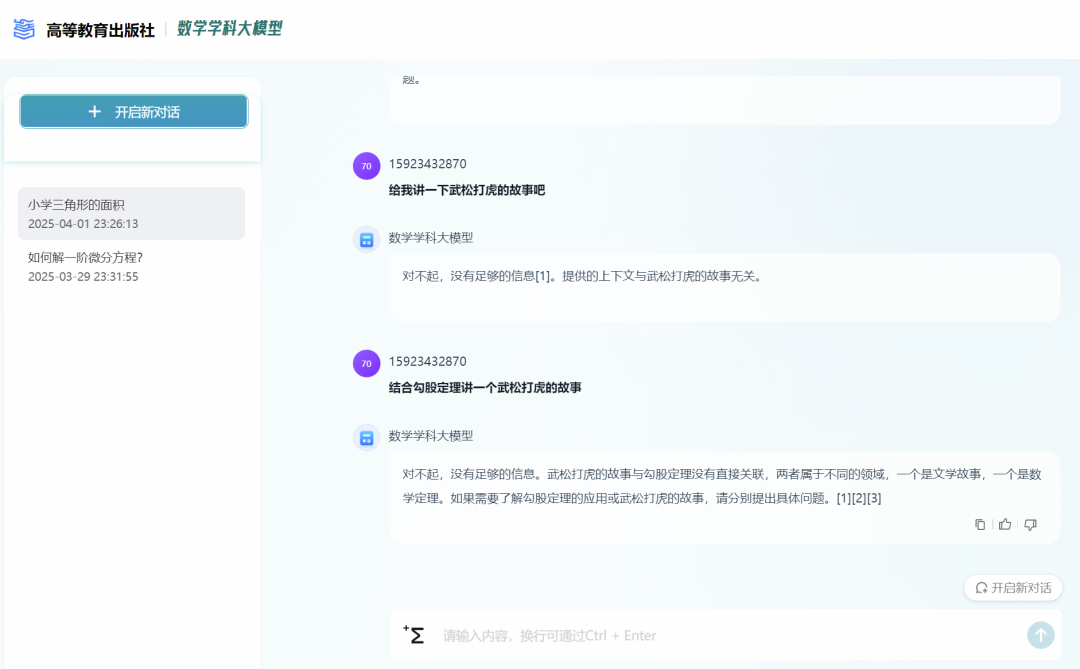Click the purple user avatar 70
1080x669 pixels.
click(x=366, y=166)
